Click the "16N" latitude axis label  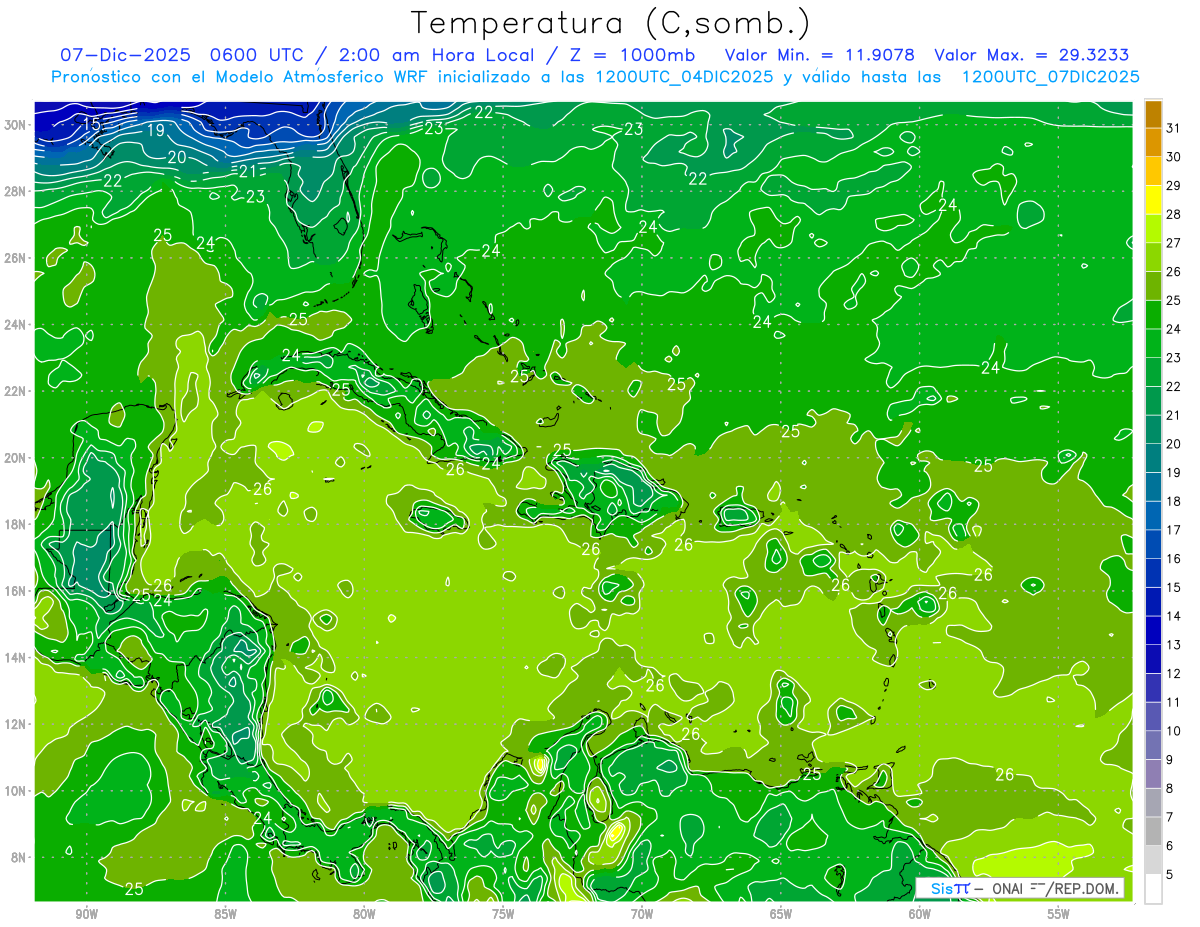tap(17, 591)
